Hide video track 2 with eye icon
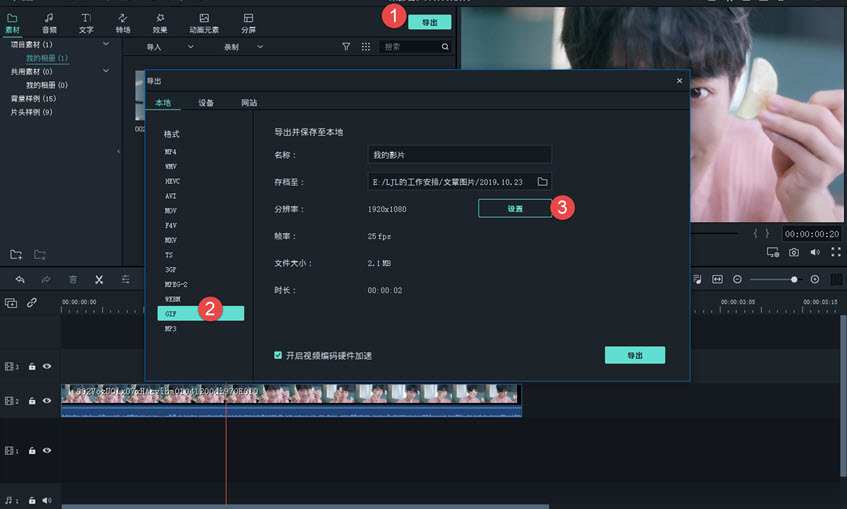The image size is (847, 509). tap(47, 401)
